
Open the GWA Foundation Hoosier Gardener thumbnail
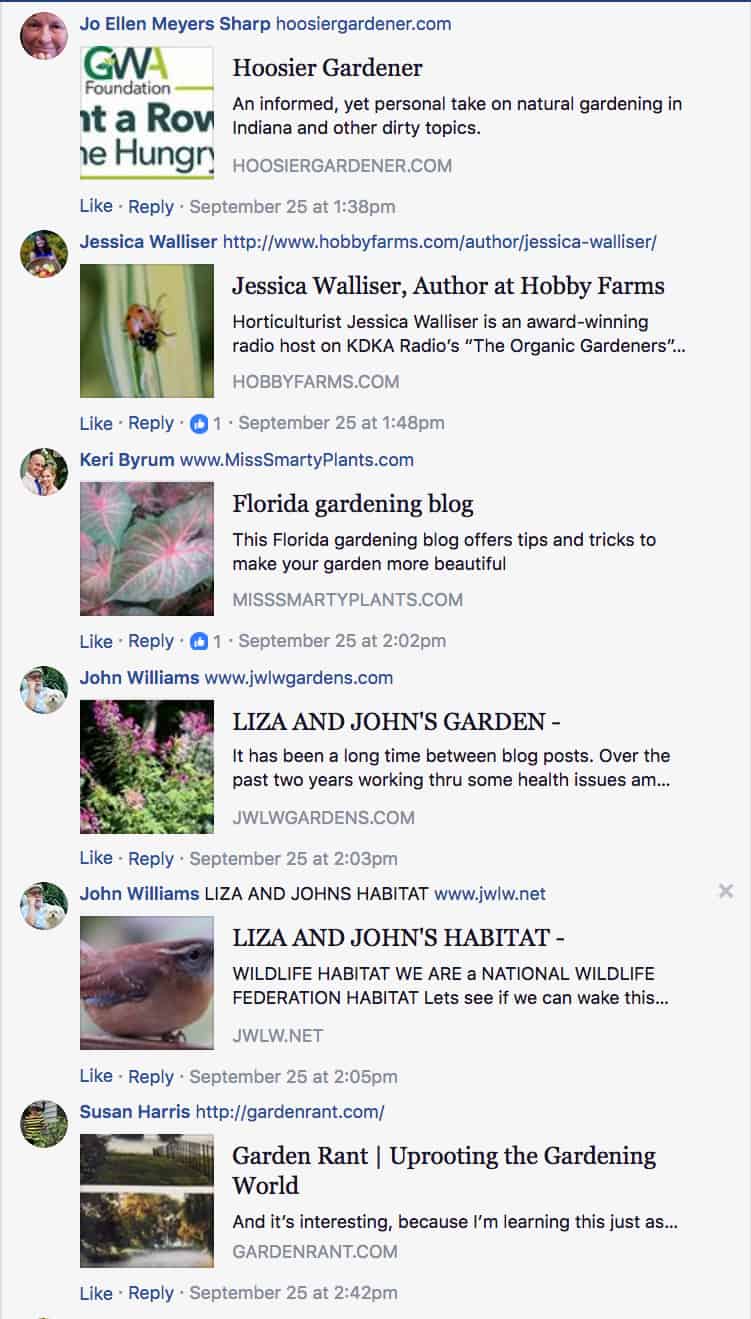147,113
